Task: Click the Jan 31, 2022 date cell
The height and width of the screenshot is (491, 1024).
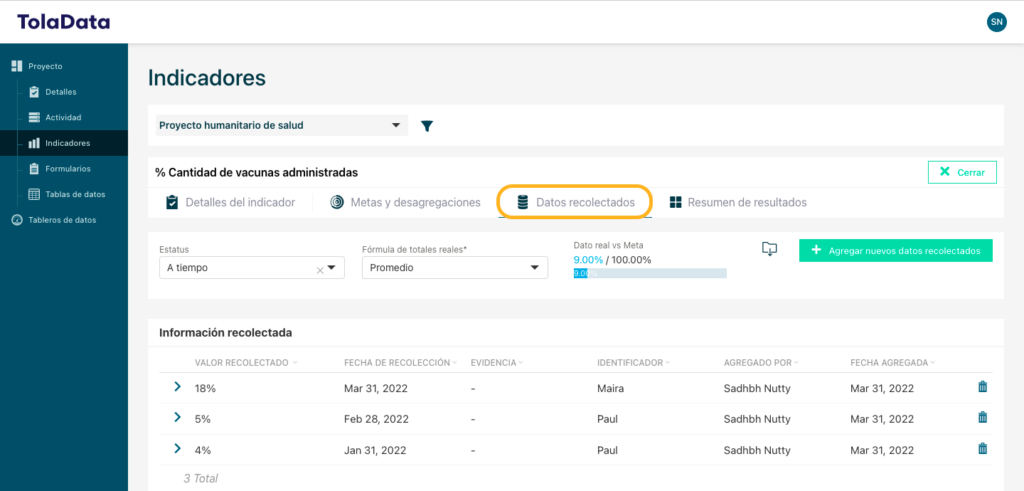Action: coord(375,450)
